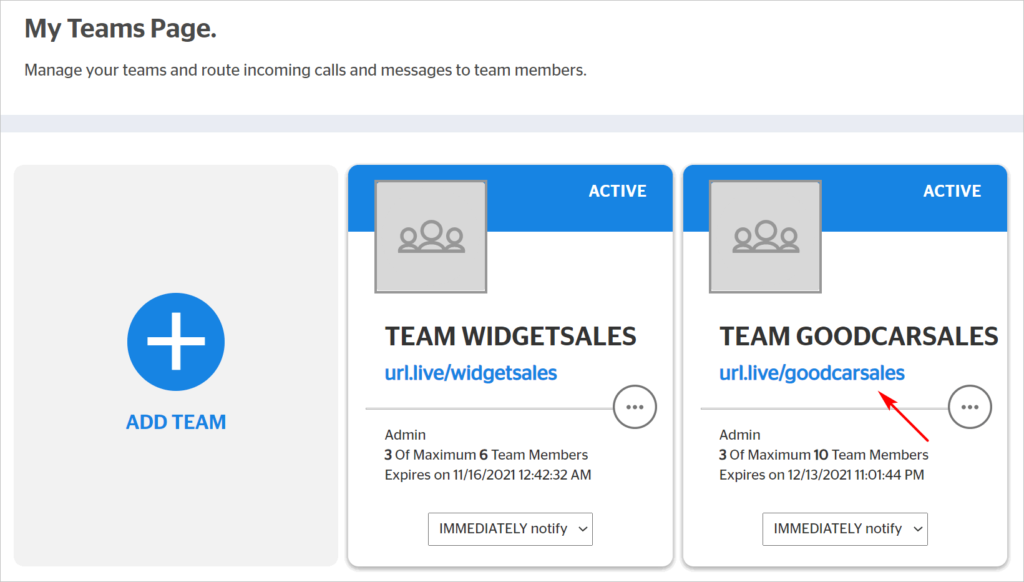Click the Team Goodcarsales group avatar placeholder
Viewport: 1024px width, 582px height.
click(765, 236)
